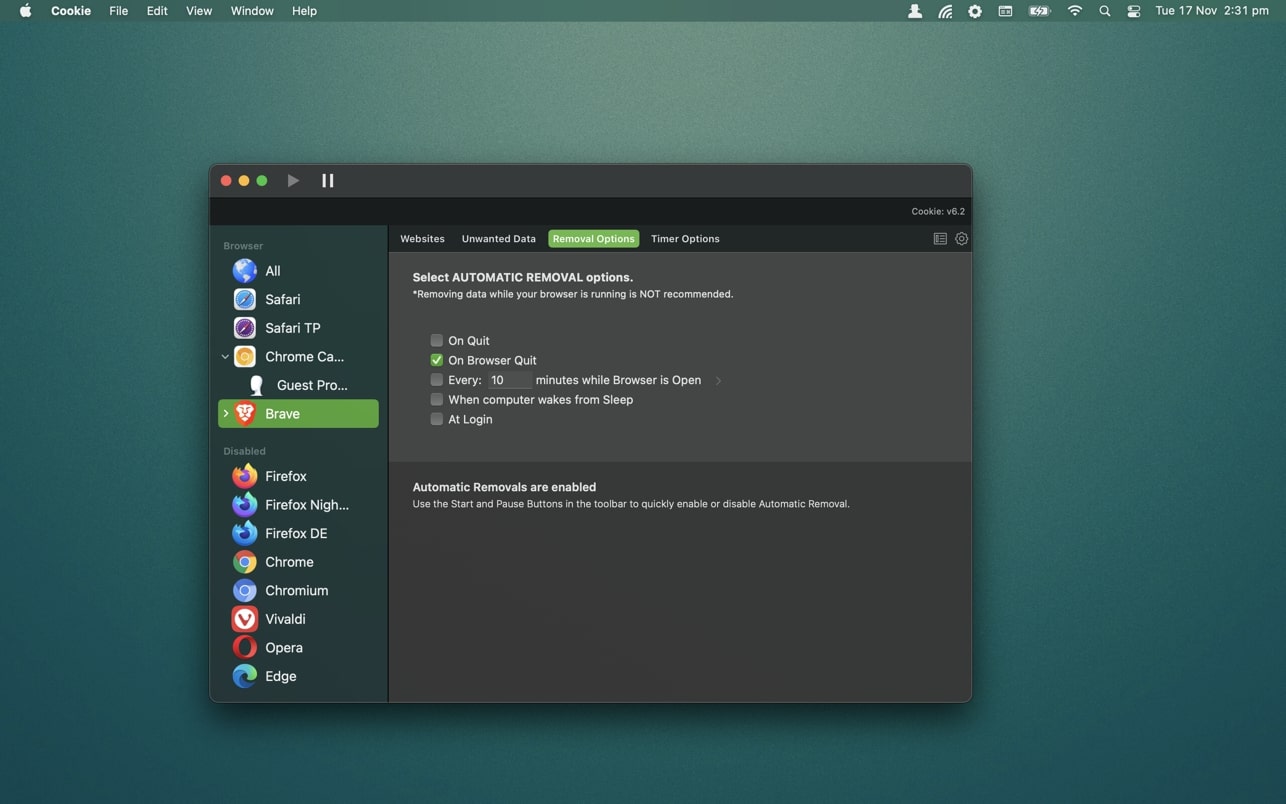Image resolution: width=1286 pixels, height=804 pixels.
Task: Click the minutes interval input field
Action: 509,381
